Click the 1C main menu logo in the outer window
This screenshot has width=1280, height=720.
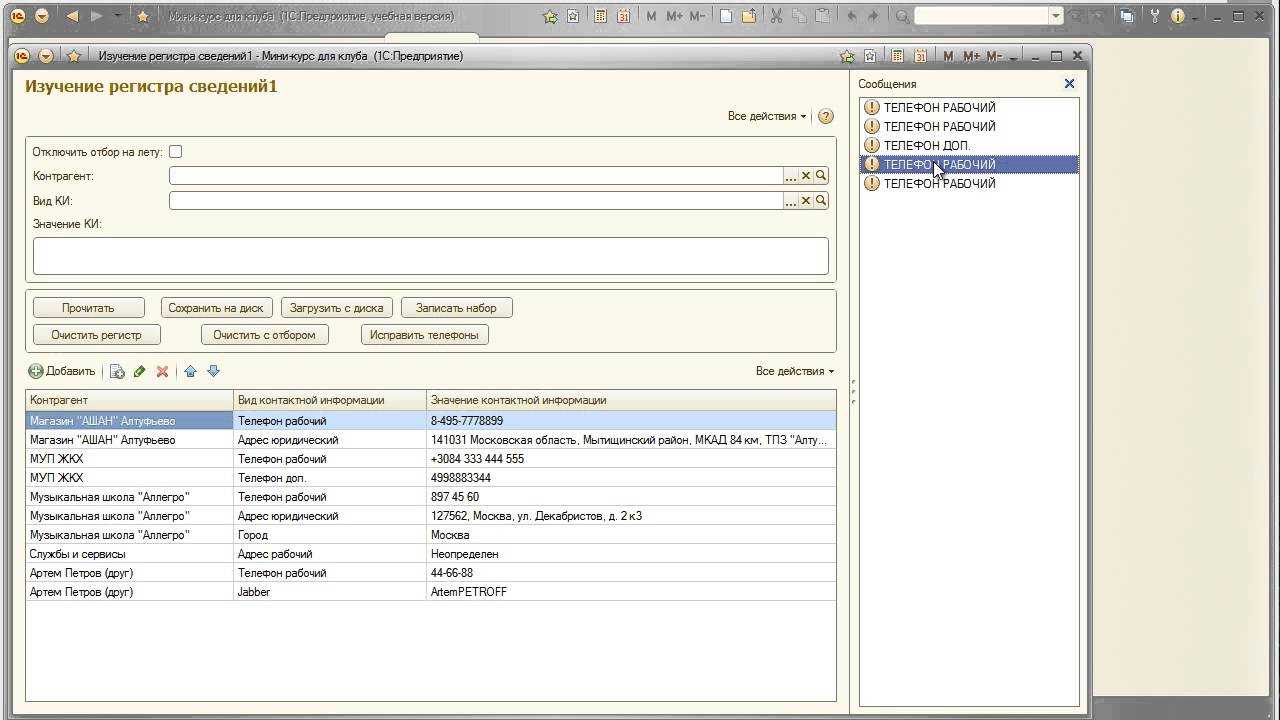point(18,16)
